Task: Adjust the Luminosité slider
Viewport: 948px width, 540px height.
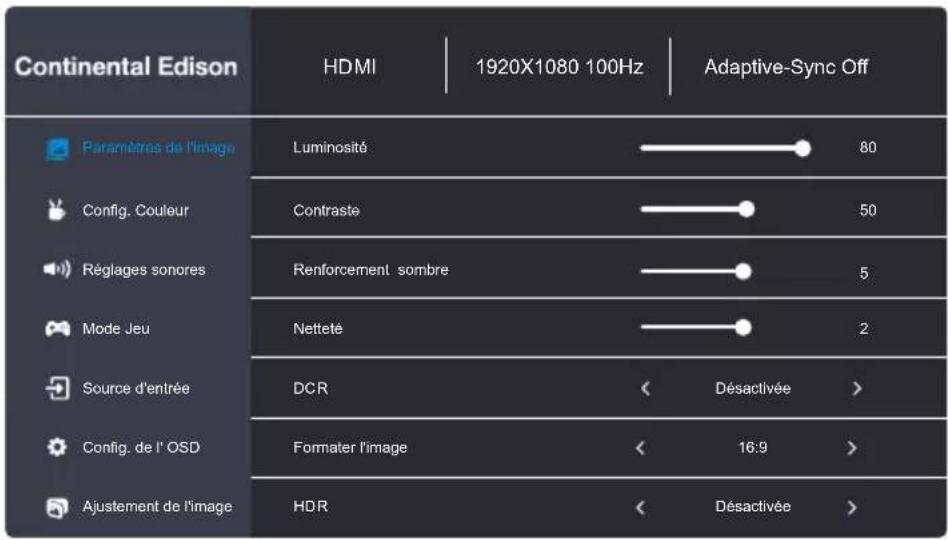Action: [726, 148]
